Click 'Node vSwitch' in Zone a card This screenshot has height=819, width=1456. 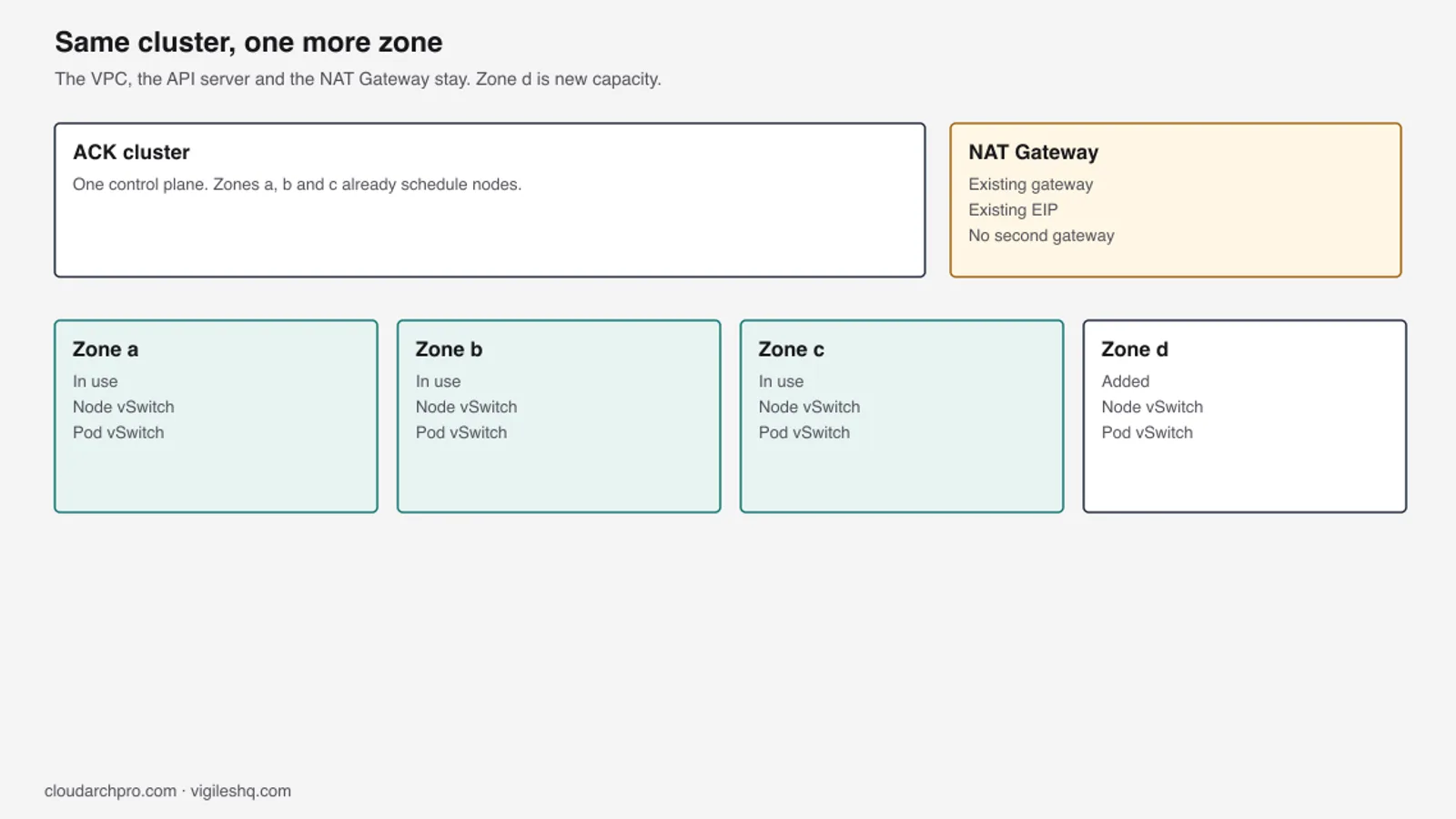pyautogui.click(x=123, y=407)
